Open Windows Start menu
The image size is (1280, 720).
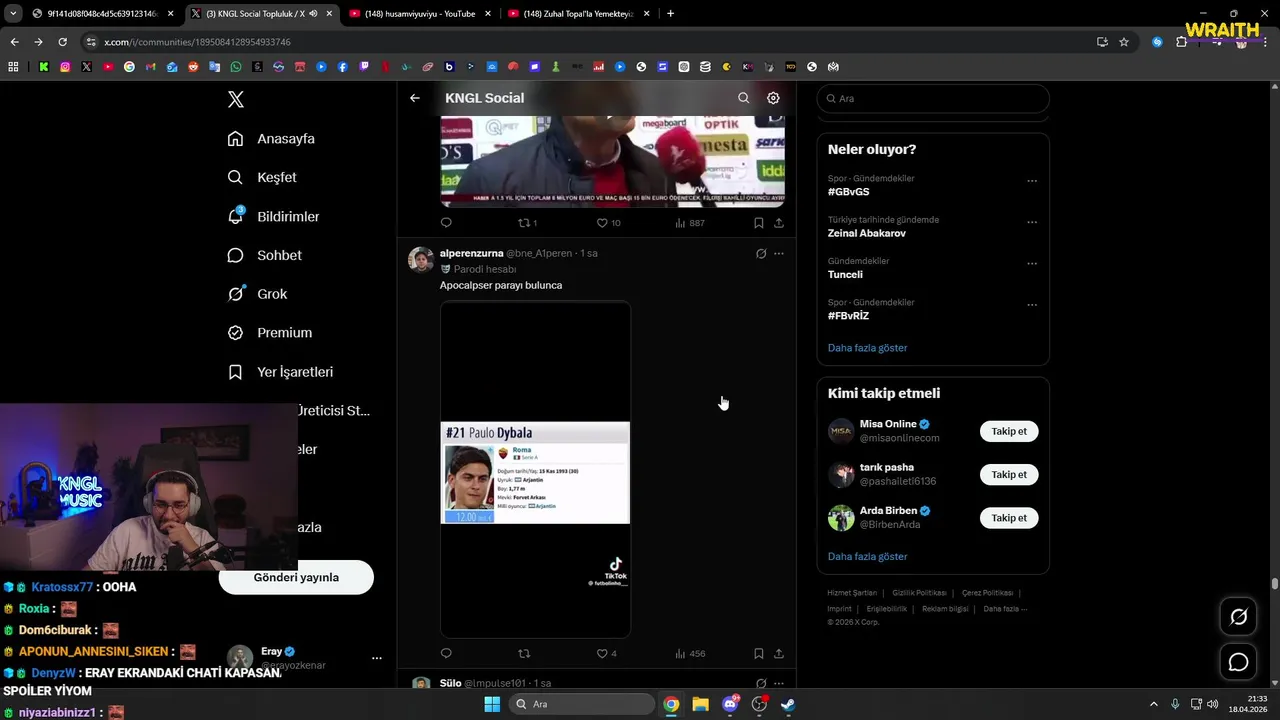(x=492, y=704)
